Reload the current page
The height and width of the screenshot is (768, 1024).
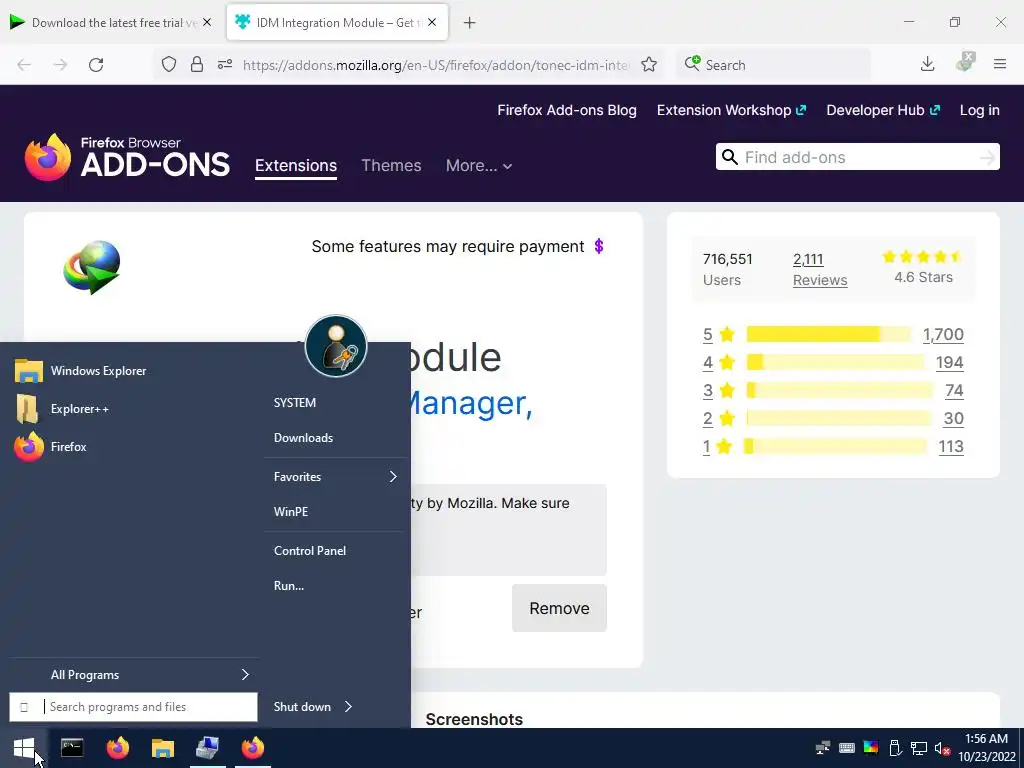96,65
